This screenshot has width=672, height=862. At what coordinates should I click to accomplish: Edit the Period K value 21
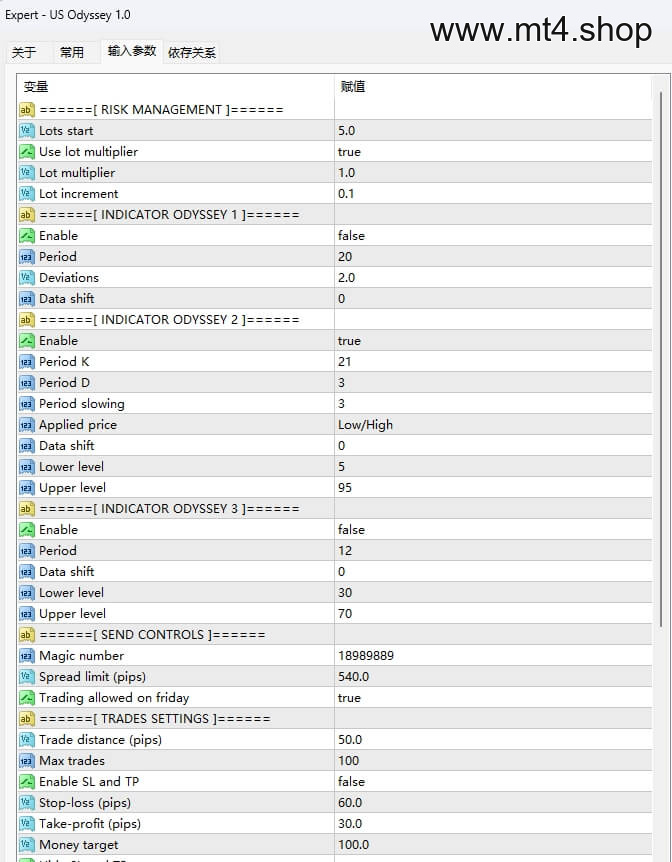(493, 362)
